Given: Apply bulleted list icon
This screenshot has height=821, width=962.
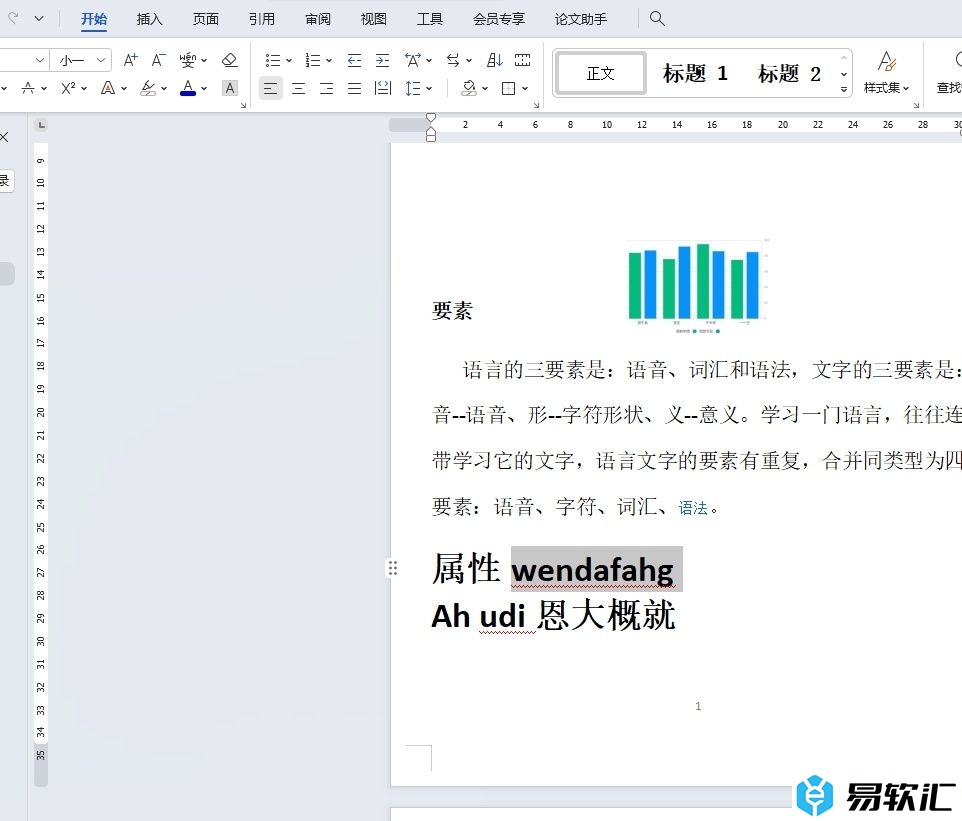Looking at the screenshot, I should pyautogui.click(x=272, y=60).
